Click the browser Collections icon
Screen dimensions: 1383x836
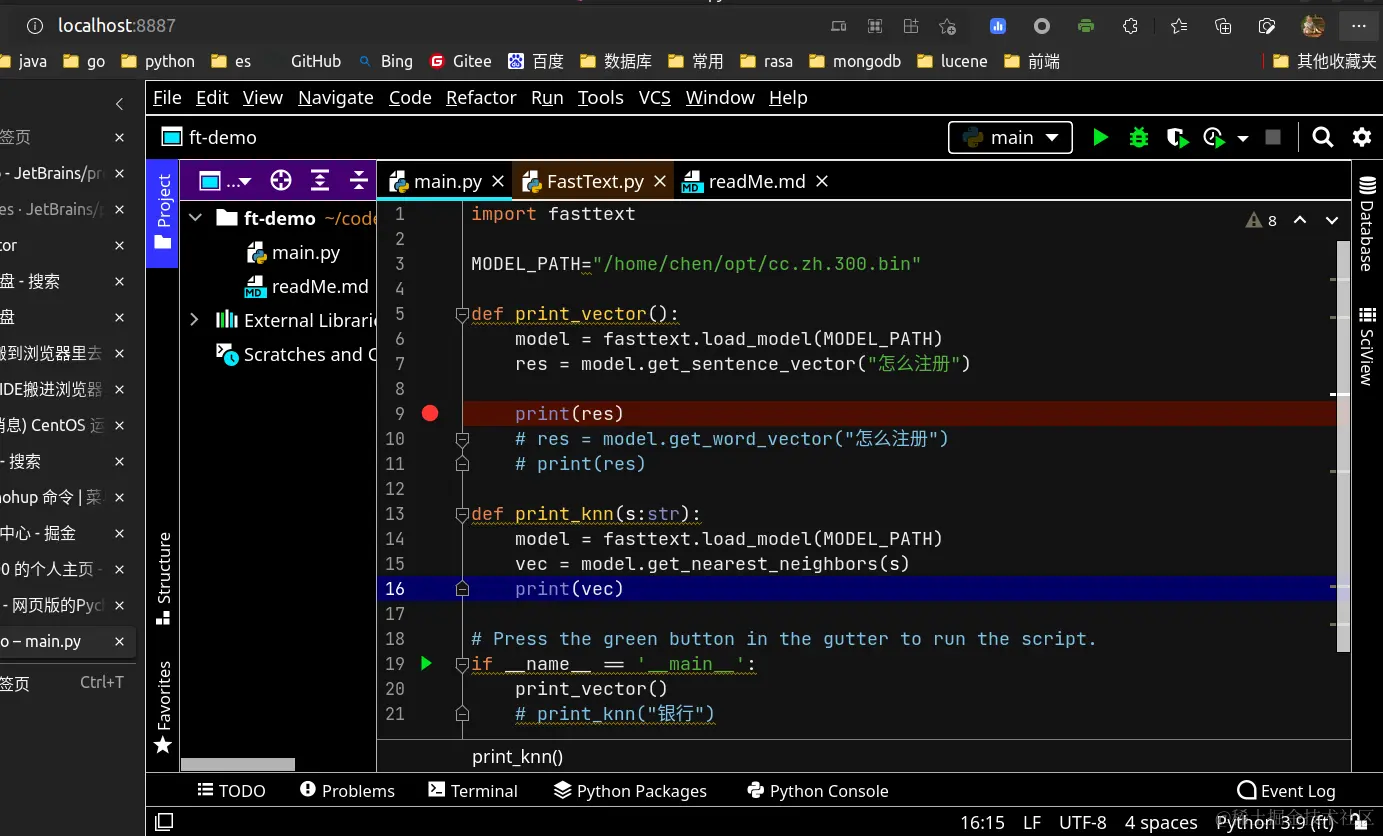click(x=1223, y=26)
